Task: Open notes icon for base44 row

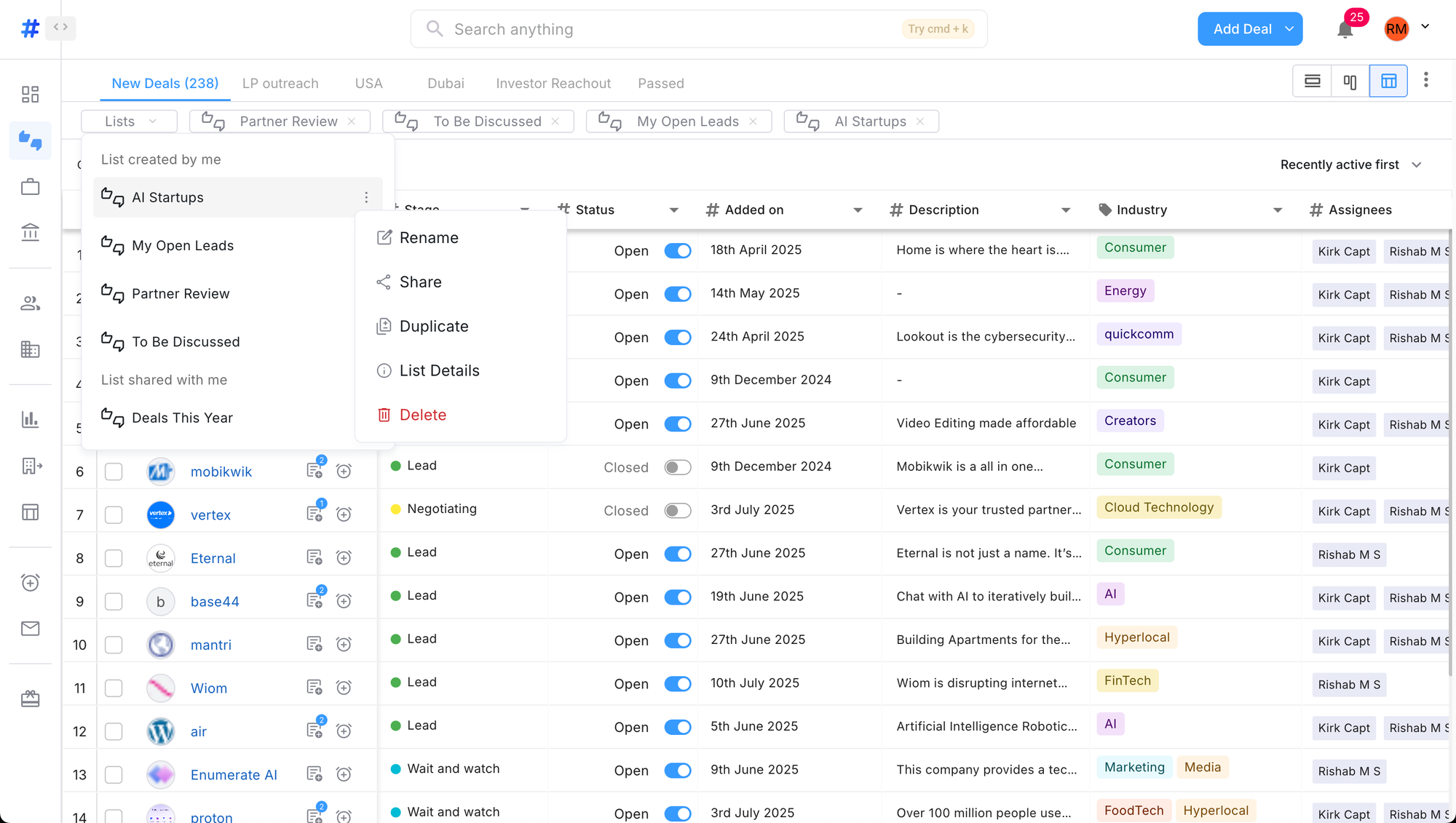Action: click(314, 600)
